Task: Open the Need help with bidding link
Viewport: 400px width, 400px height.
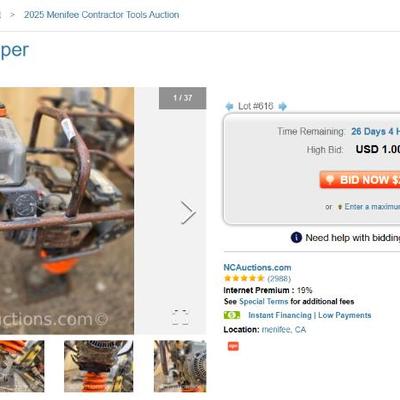Action: [x=353, y=238]
